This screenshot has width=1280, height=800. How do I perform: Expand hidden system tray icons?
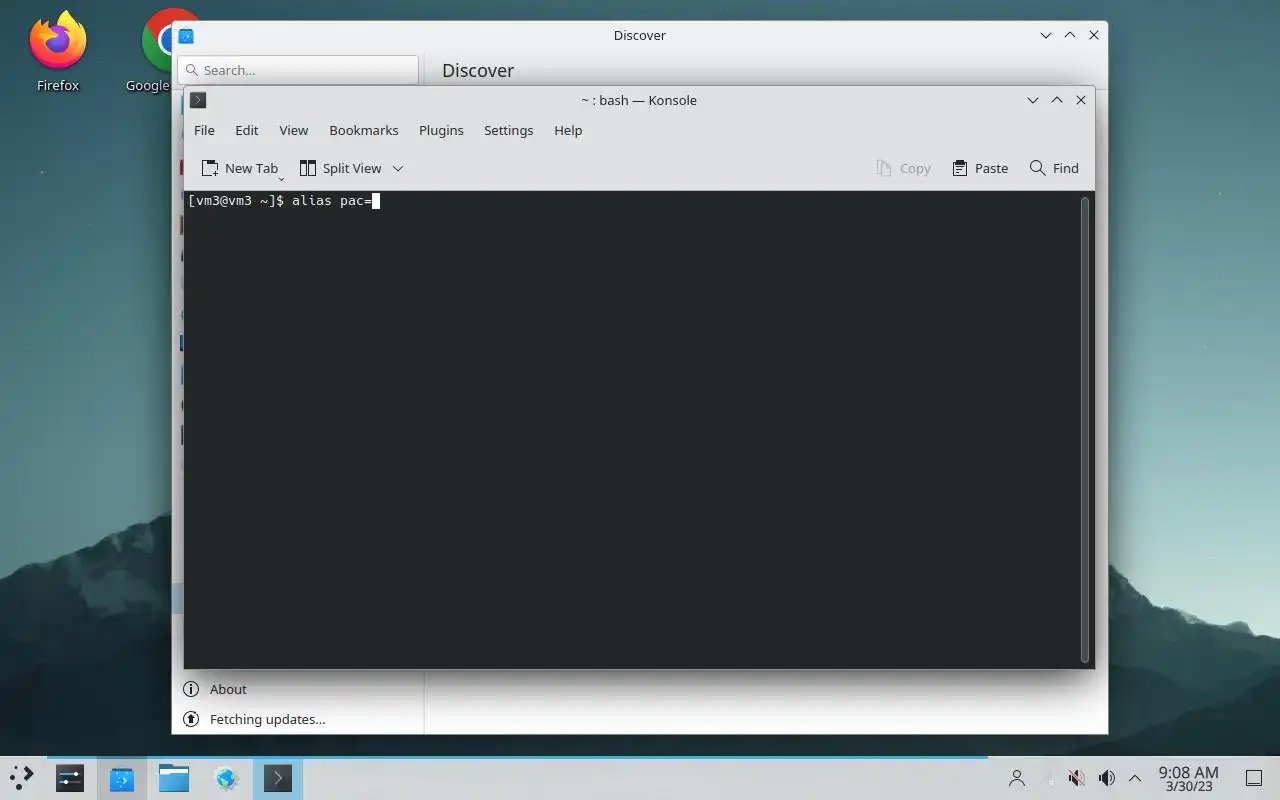[1135, 778]
